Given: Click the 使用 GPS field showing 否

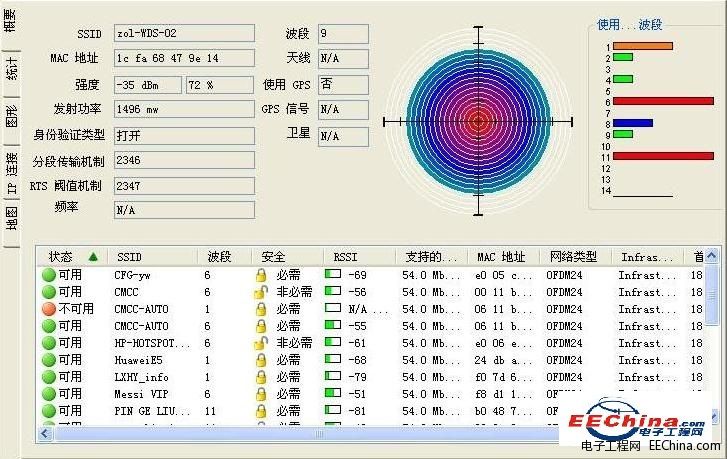Looking at the screenshot, I should 343,84.
